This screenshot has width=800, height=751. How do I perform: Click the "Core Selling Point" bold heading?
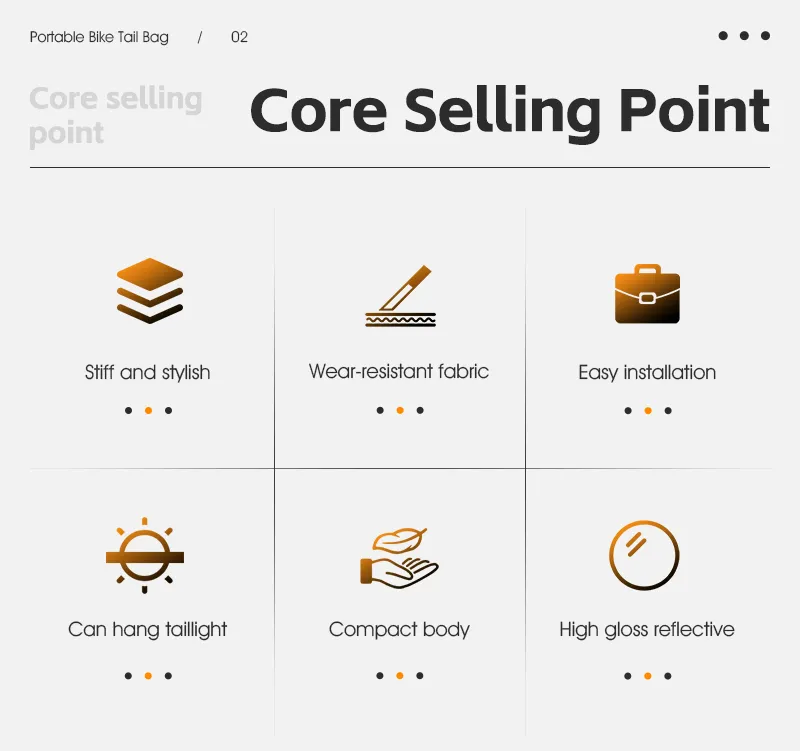[x=510, y=111]
